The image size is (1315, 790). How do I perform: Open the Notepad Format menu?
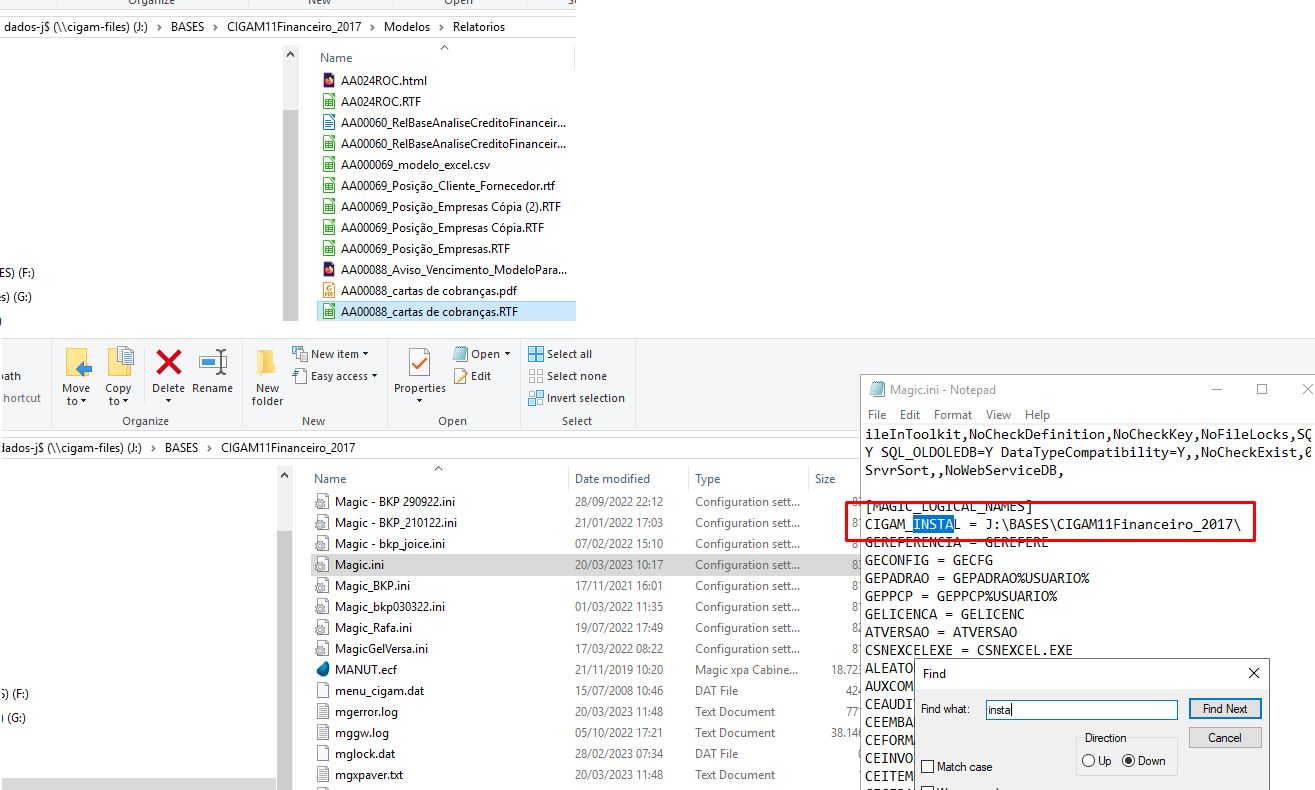[953, 414]
